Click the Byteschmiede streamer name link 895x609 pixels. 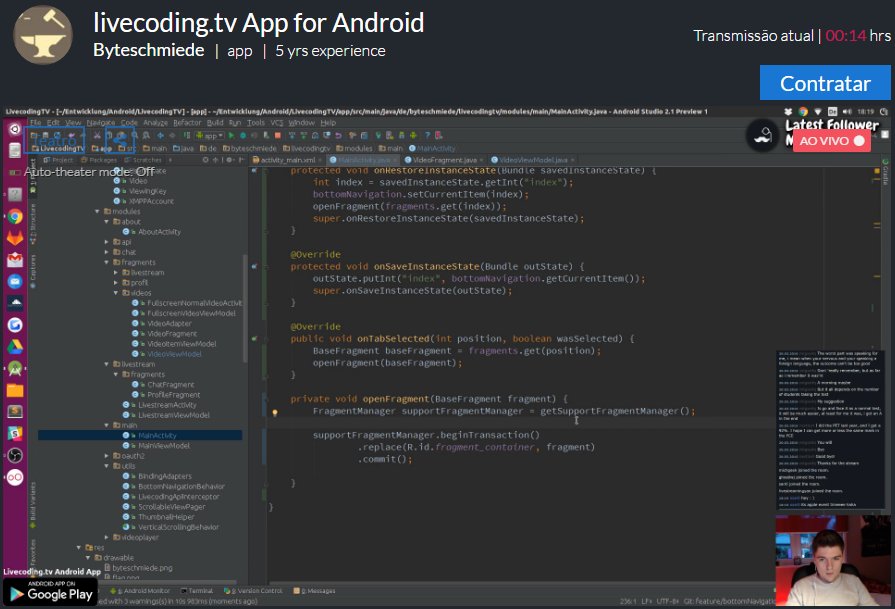click(x=148, y=50)
